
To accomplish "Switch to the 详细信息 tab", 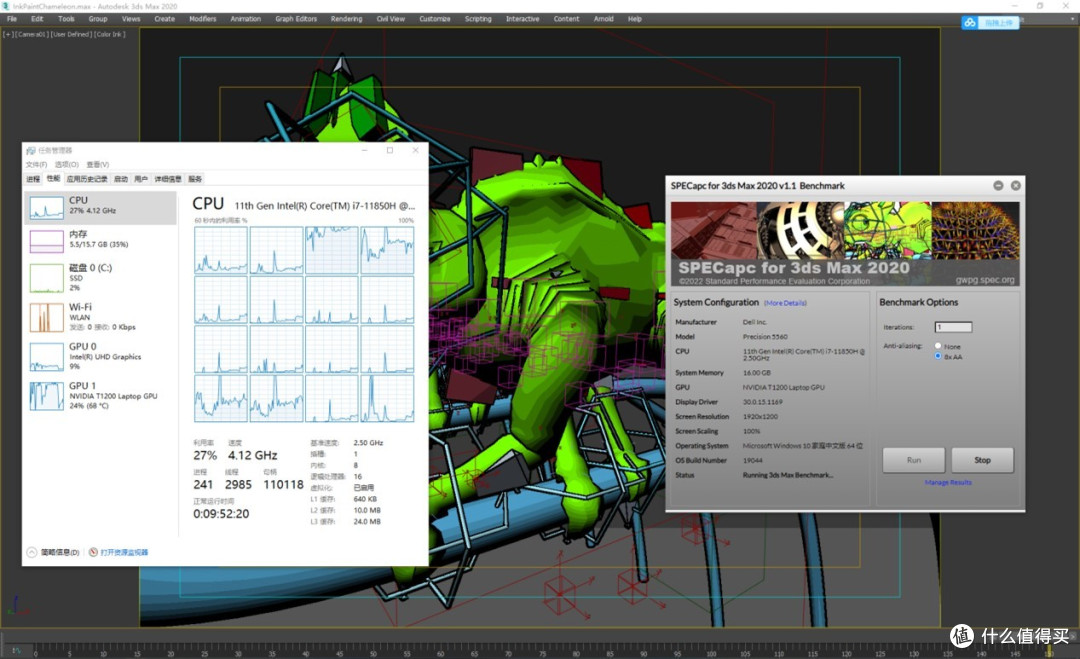I will coord(167,179).
